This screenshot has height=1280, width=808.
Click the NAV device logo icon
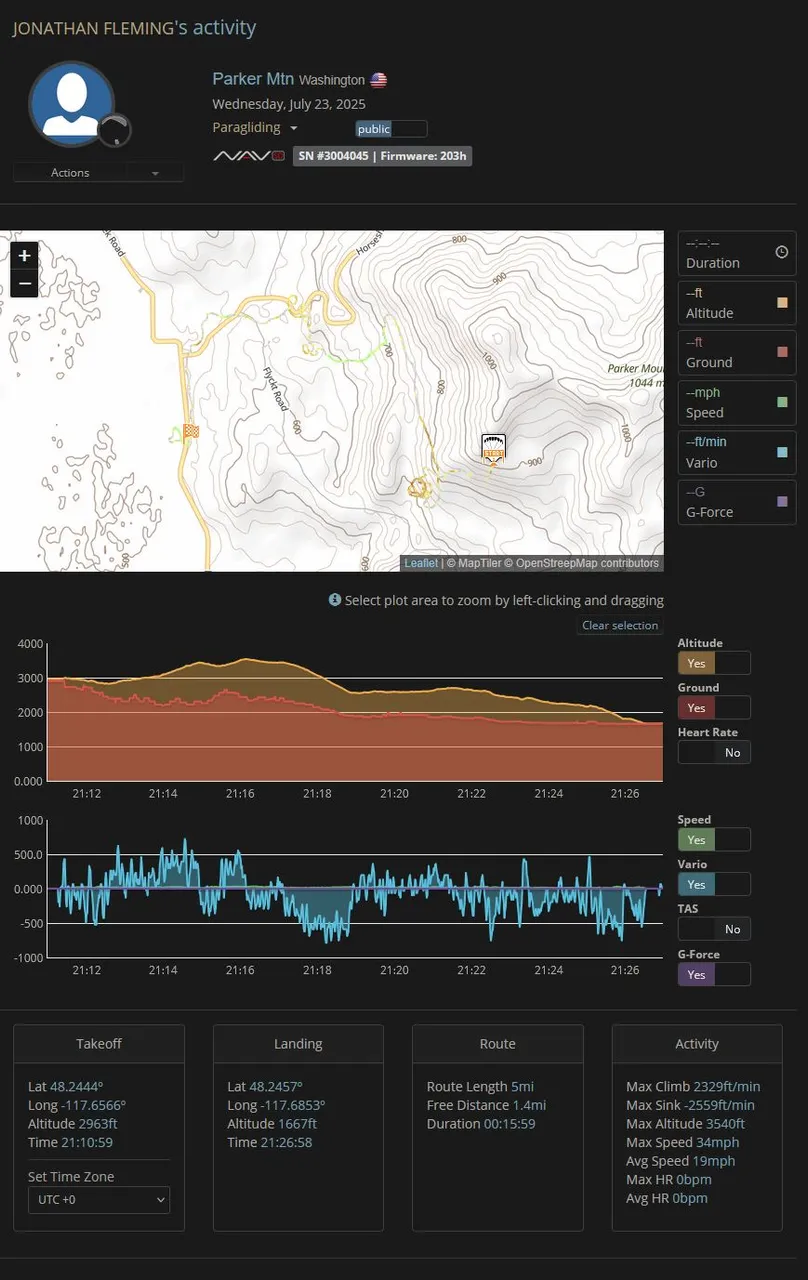[249, 156]
